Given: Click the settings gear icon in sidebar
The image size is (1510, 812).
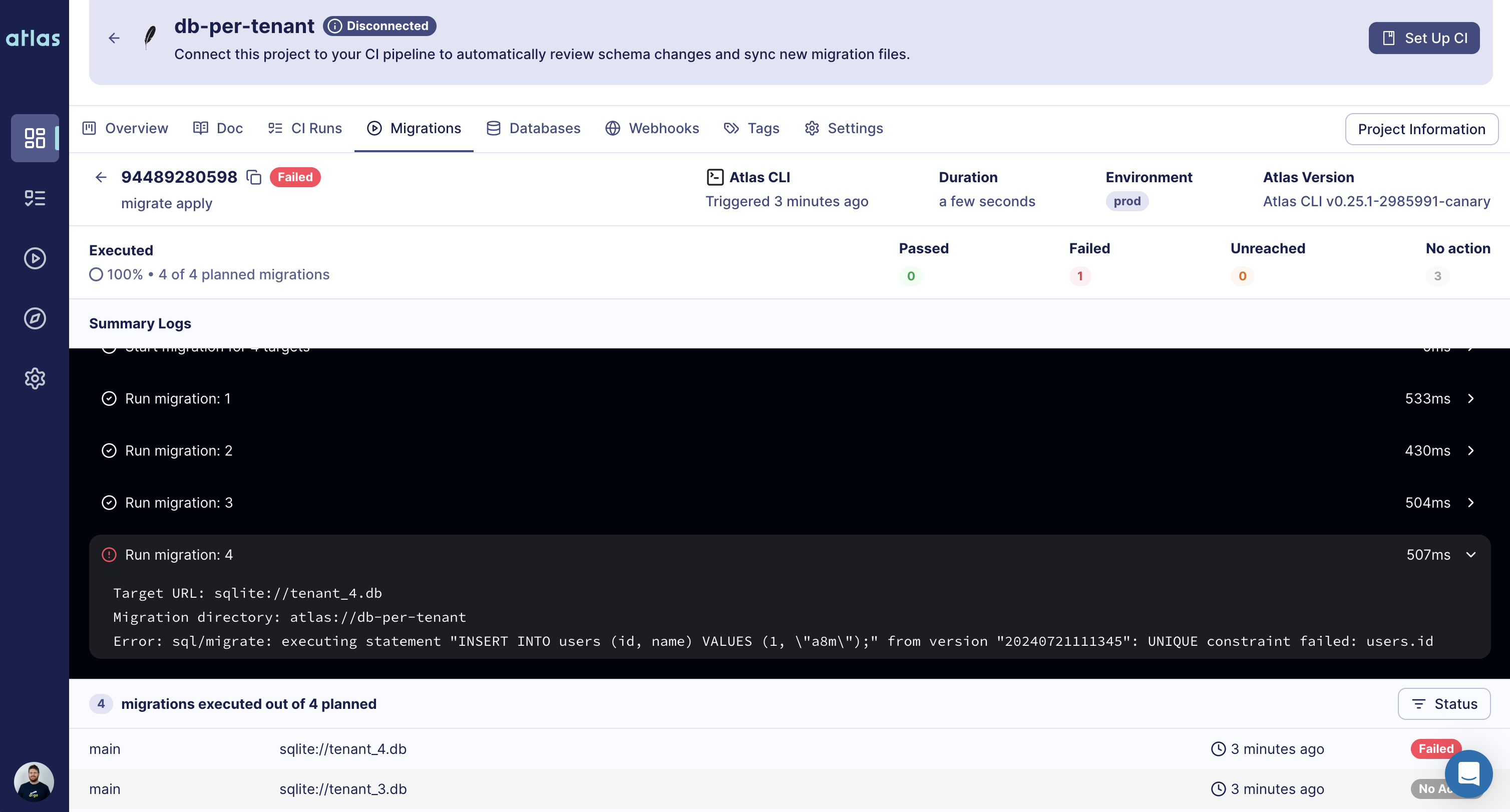Looking at the screenshot, I should tap(35, 378).
